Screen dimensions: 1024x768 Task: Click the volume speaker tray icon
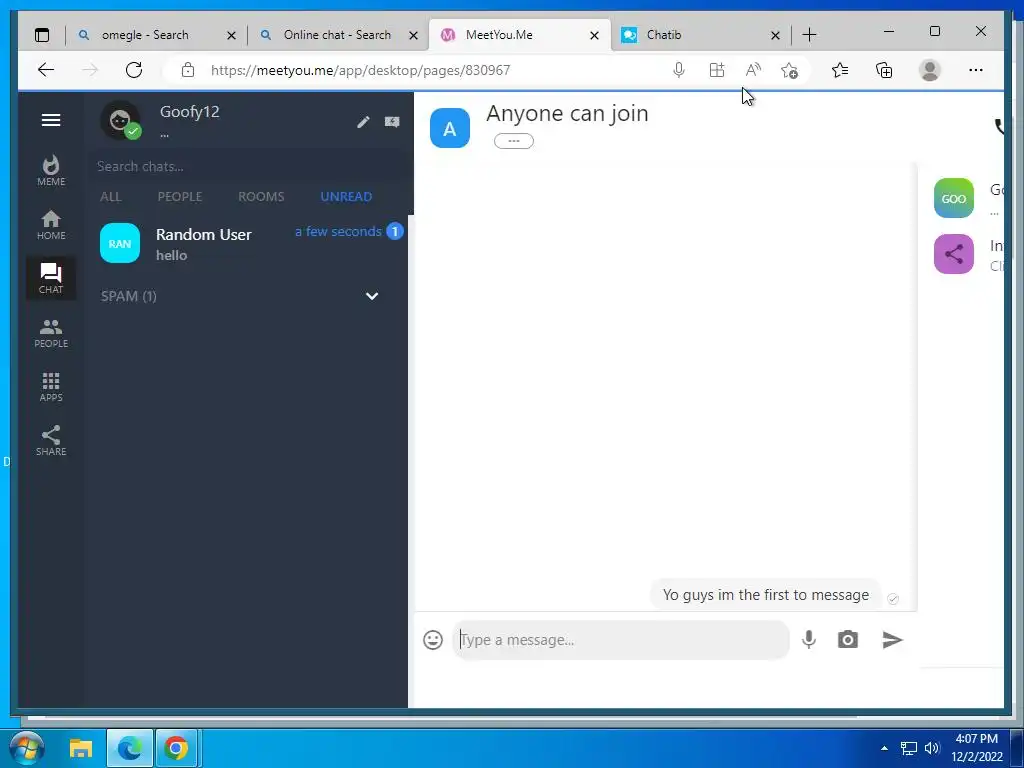click(x=932, y=748)
